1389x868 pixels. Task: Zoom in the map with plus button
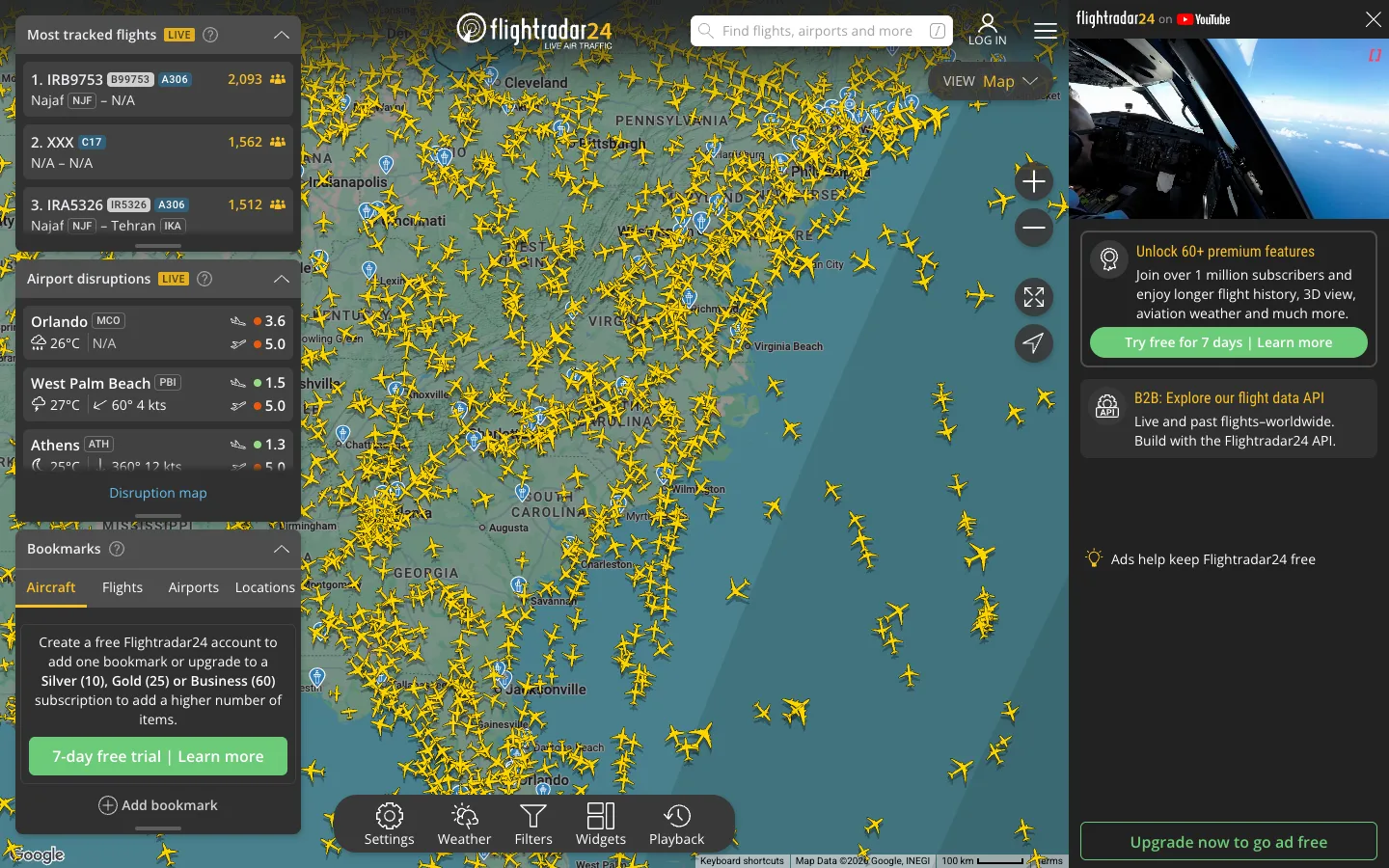(1034, 181)
